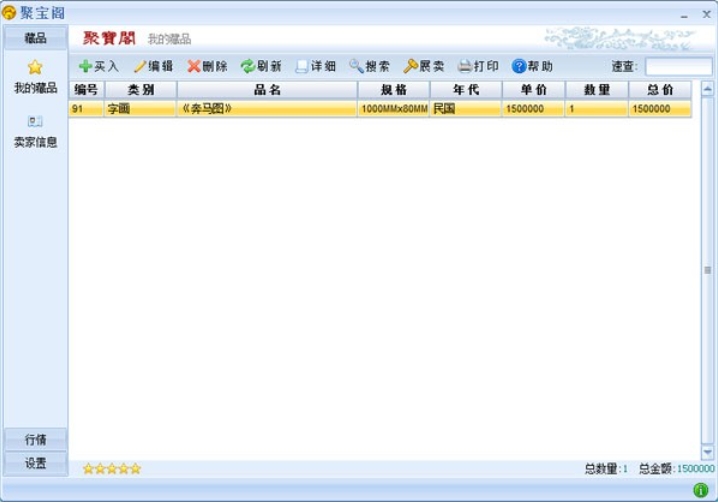
Task: Open 卖家信息 seller info in sidebar
Action: pyautogui.click(x=35, y=121)
